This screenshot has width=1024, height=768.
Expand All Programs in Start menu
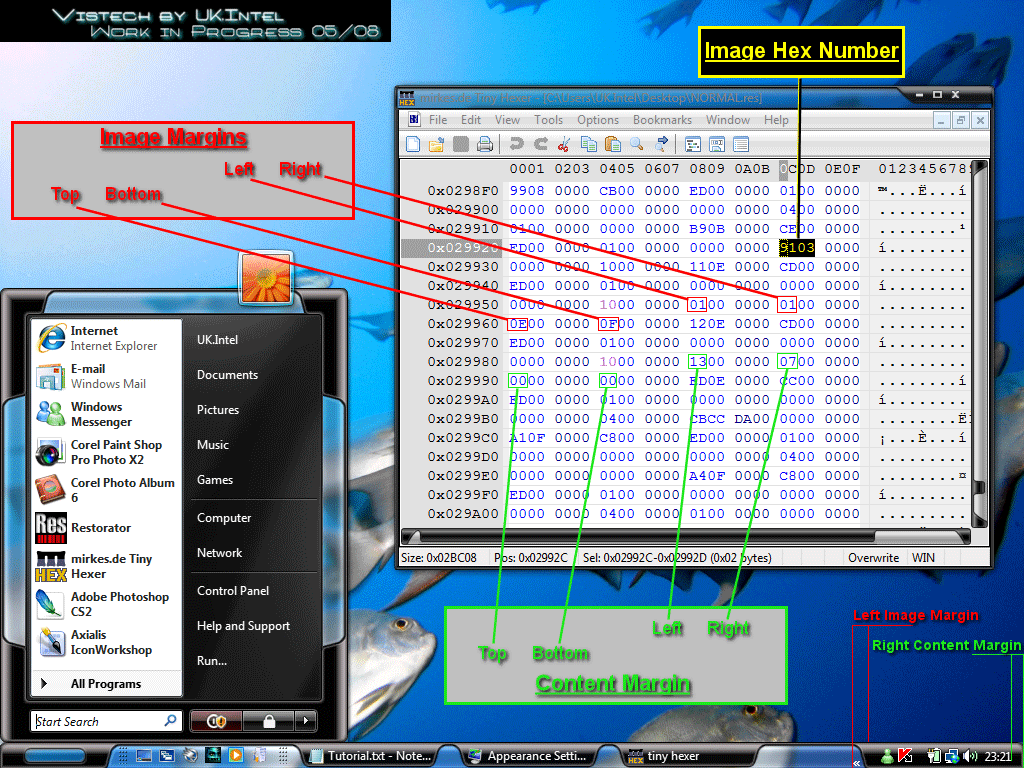point(106,684)
